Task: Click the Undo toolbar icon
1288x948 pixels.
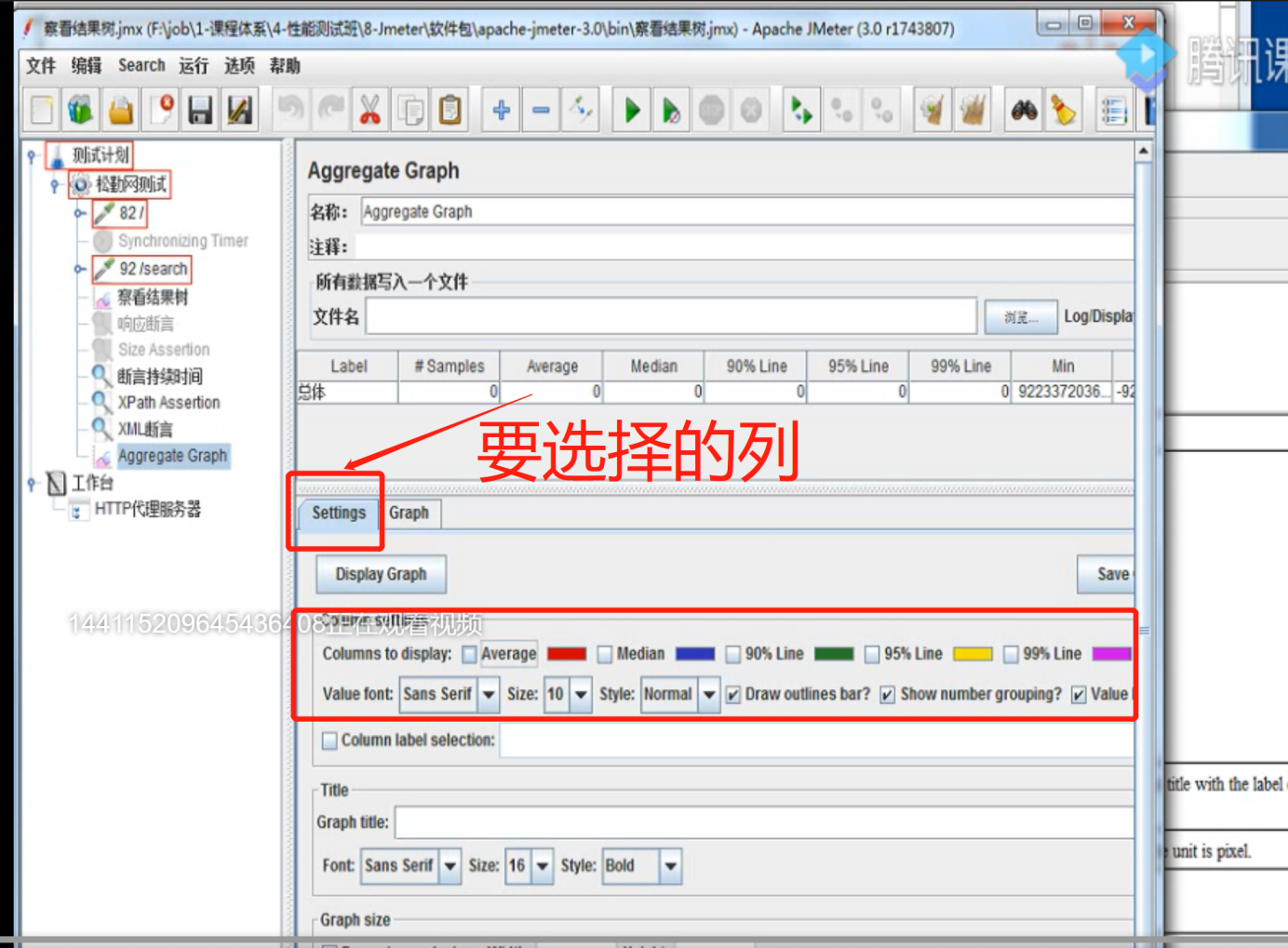Action: point(291,111)
